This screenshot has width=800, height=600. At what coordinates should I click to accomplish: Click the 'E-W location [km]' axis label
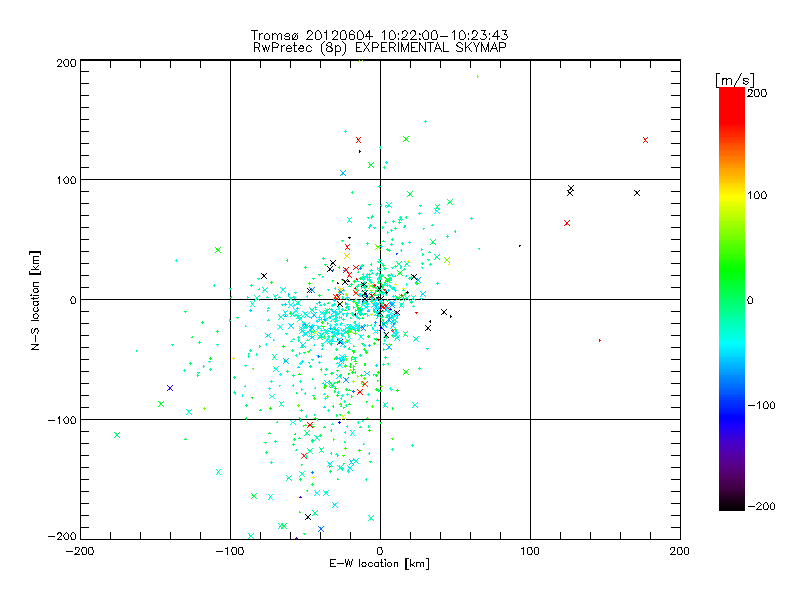pos(379,563)
